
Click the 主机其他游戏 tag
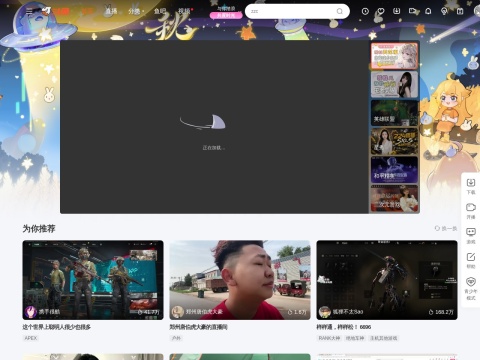point(384,338)
